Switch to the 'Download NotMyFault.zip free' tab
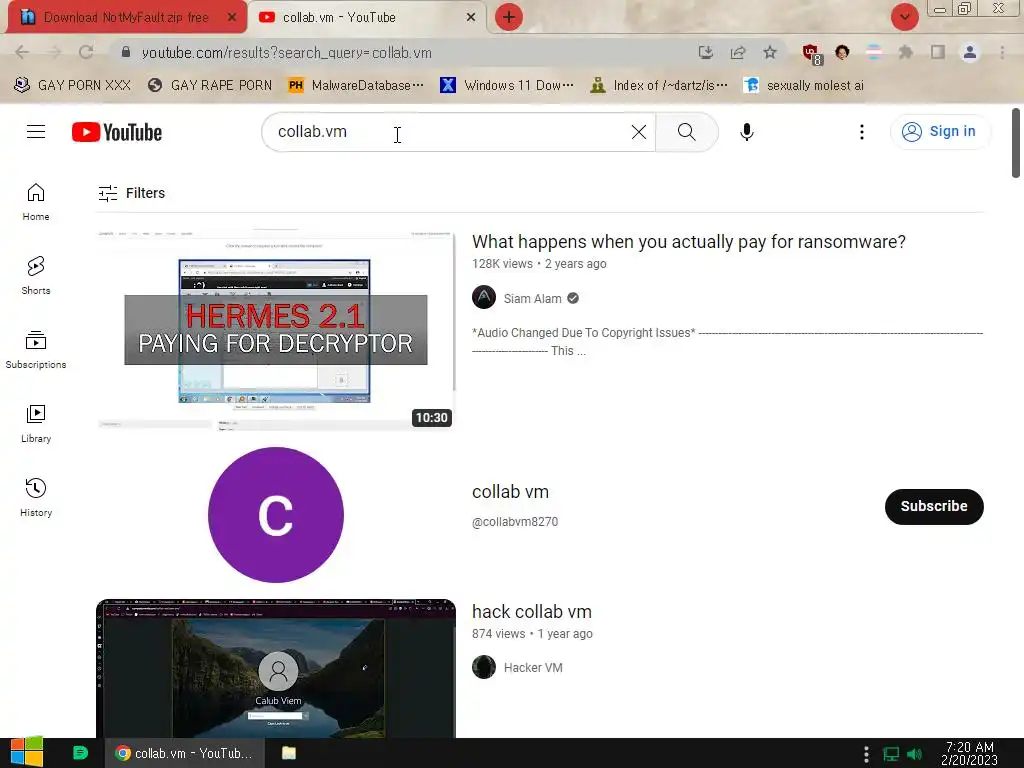 pyautogui.click(x=126, y=18)
